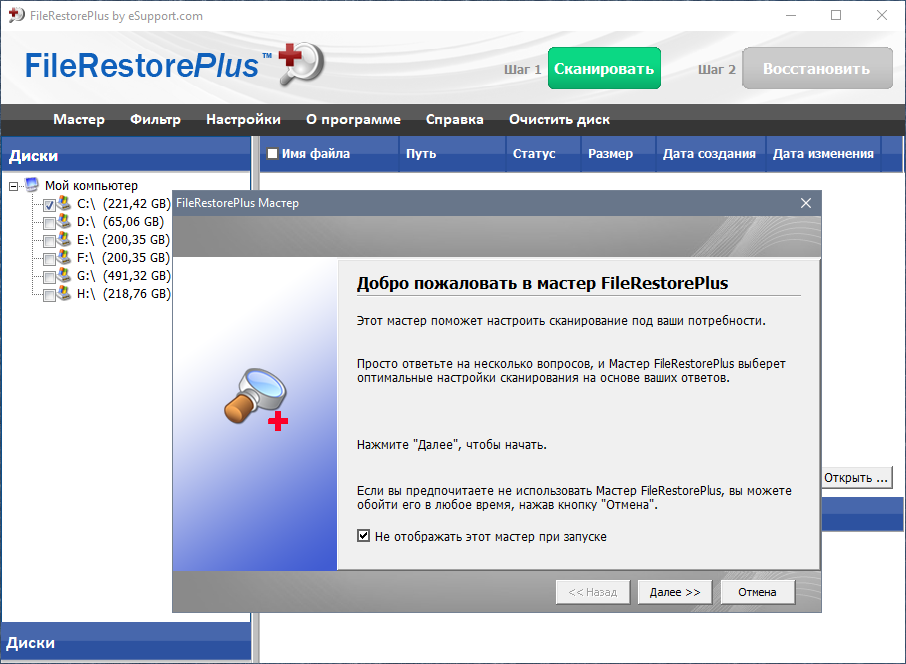Viewport: 906px width, 664px height.
Task: Click the F:\ drive icon
Action: (64, 257)
